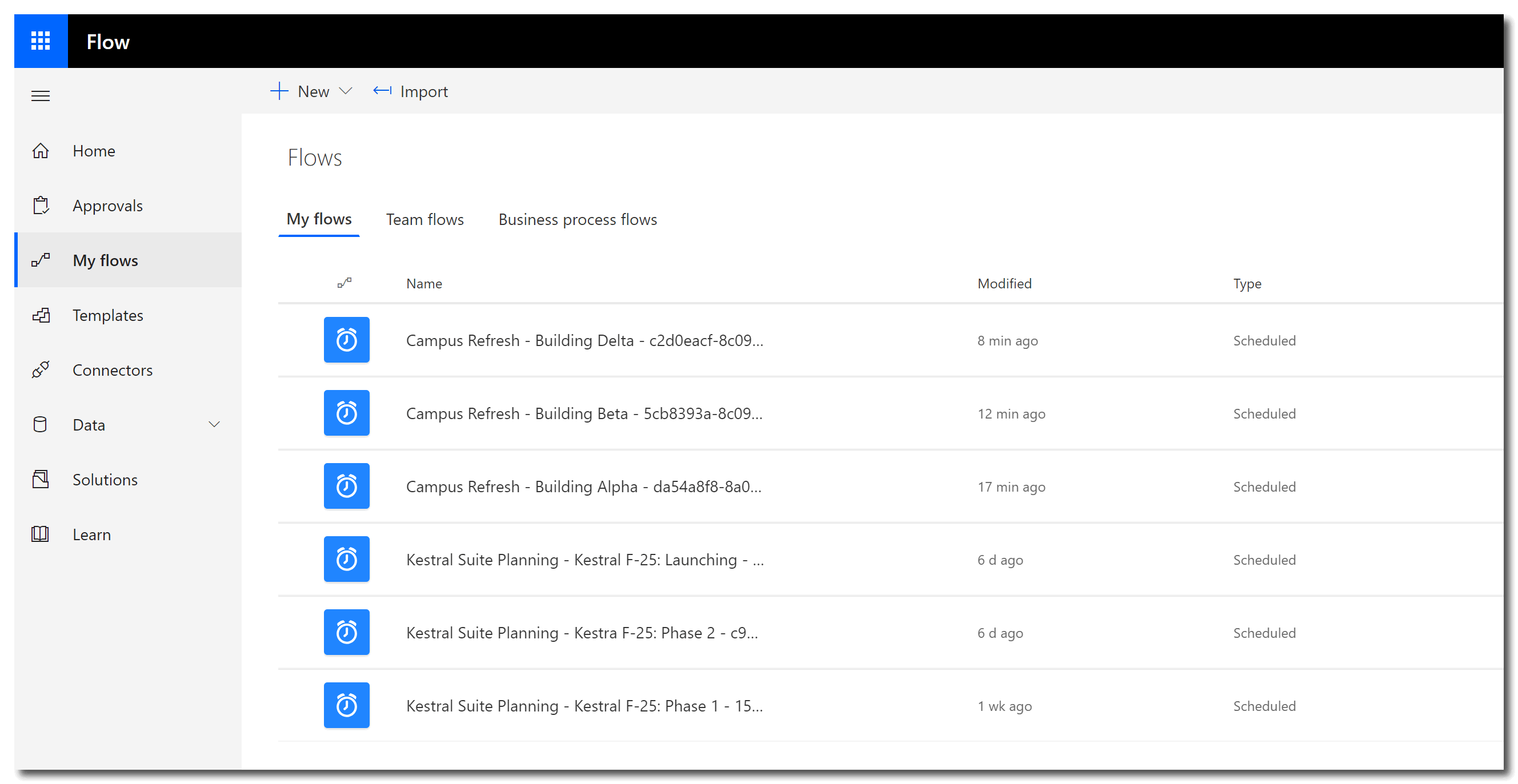Click Scheduled type for Building Alpha row

(1264, 487)
